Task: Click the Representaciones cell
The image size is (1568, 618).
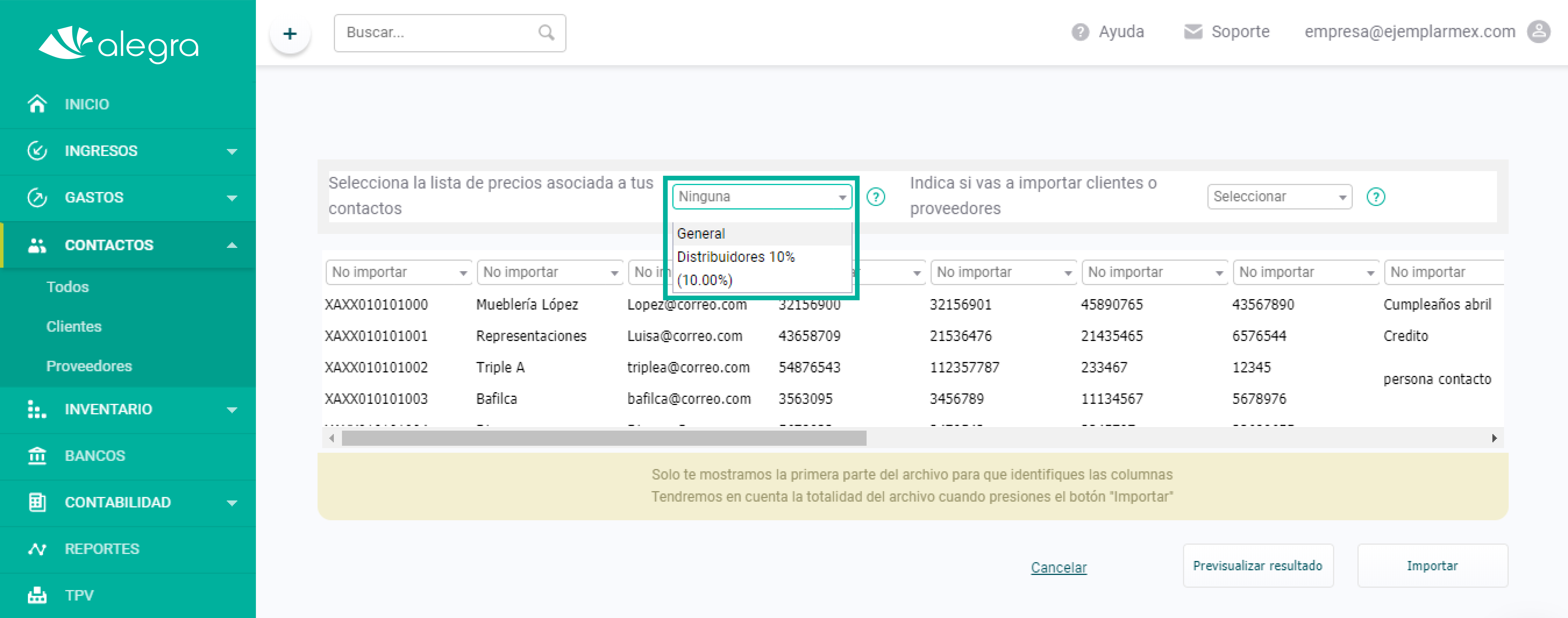Action: (531, 336)
